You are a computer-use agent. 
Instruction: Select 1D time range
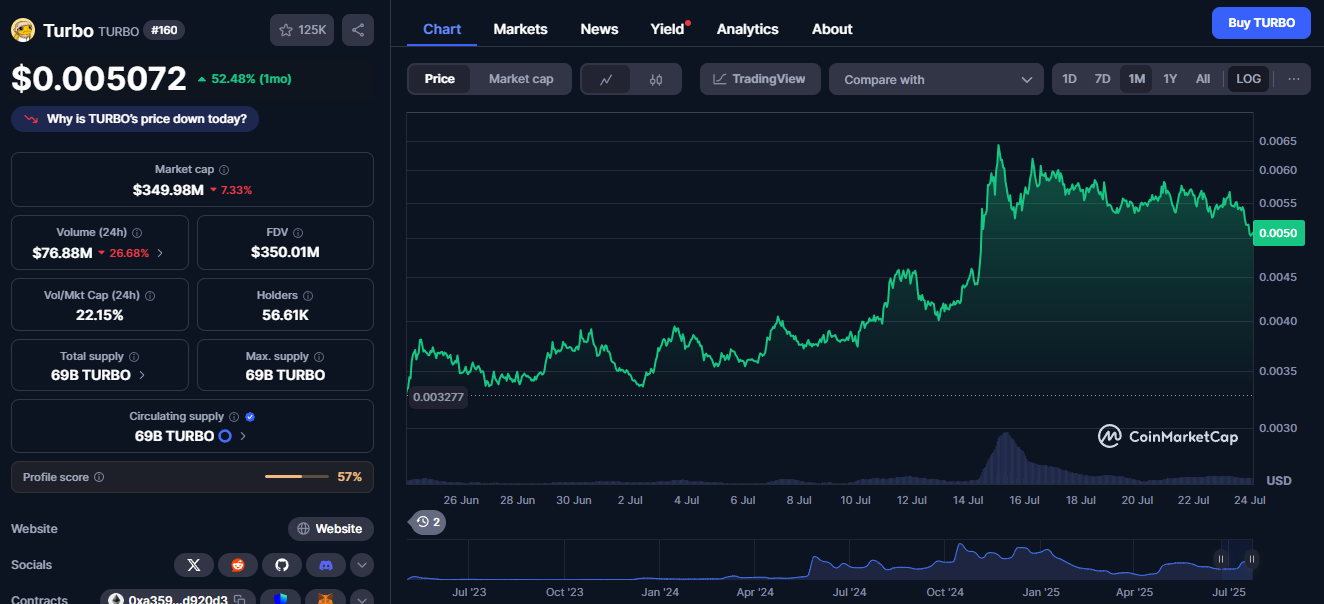(1069, 79)
